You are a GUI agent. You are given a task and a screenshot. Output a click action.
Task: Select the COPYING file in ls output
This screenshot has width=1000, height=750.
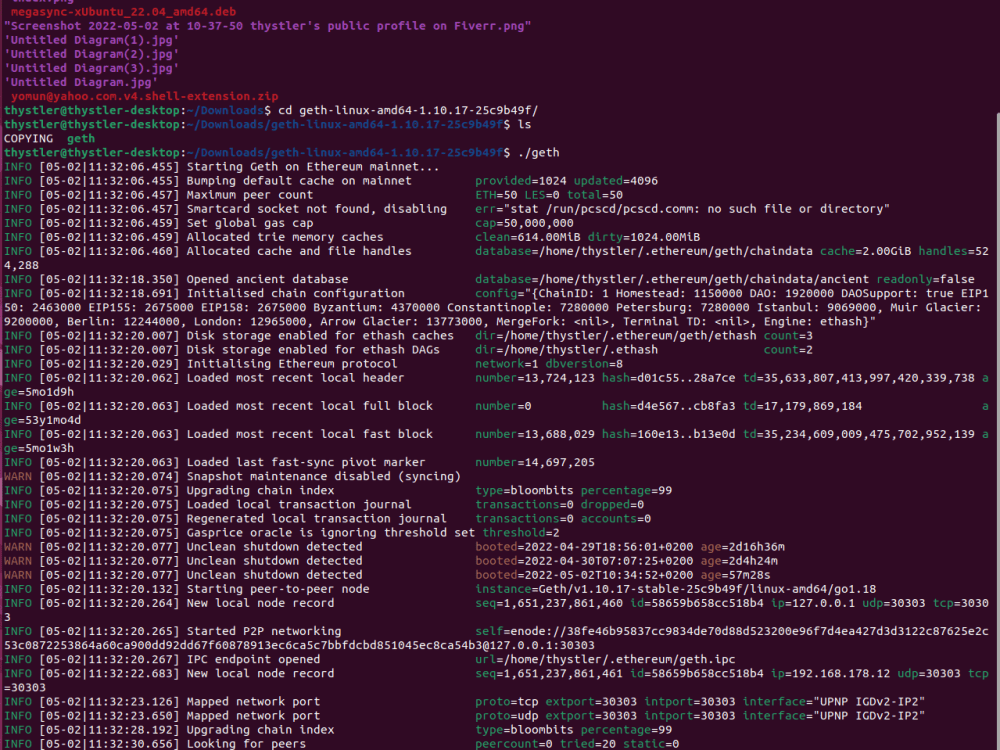click(x=28, y=138)
